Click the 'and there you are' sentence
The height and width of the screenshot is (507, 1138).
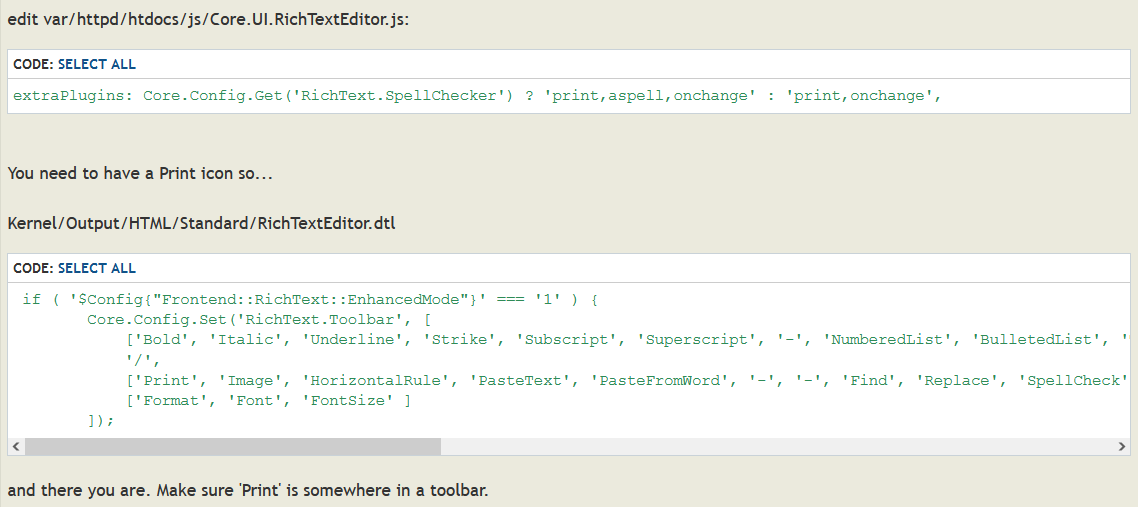click(x=247, y=491)
